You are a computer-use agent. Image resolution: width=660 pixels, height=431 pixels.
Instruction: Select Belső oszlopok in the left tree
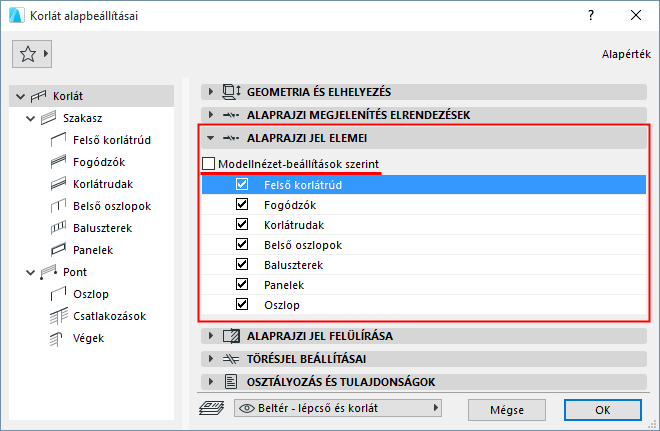(111, 206)
